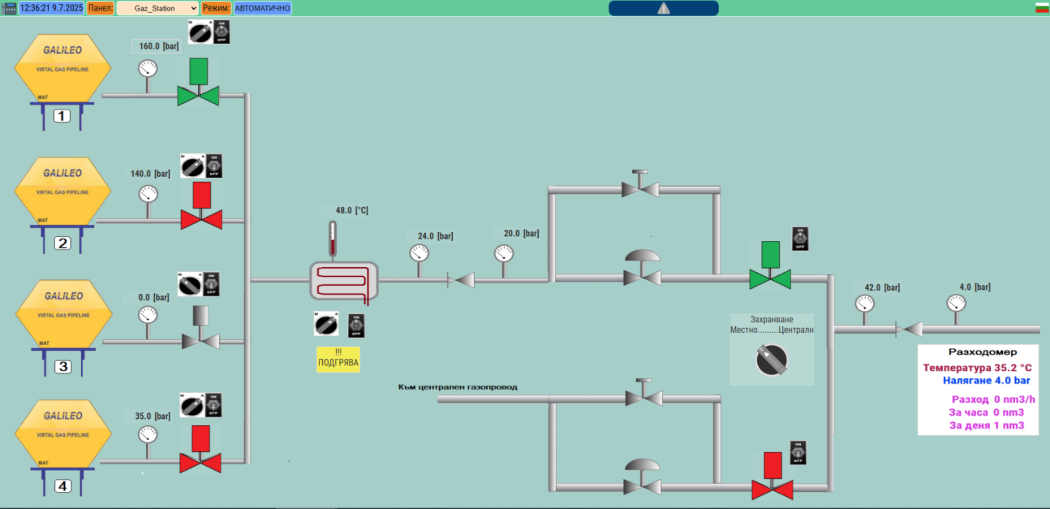This screenshot has height=509, width=1050.
Task: Open the Gaz_Station panel dropdown
Action: click(157, 8)
